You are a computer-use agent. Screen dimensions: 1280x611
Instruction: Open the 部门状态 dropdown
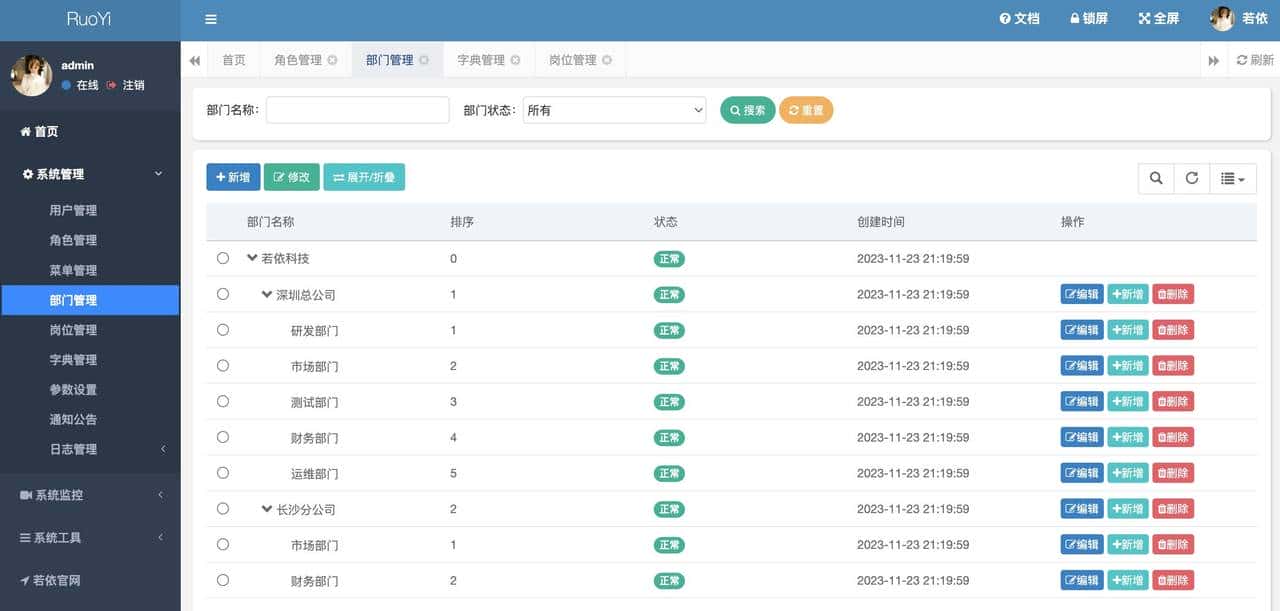pyautogui.click(x=614, y=110)
